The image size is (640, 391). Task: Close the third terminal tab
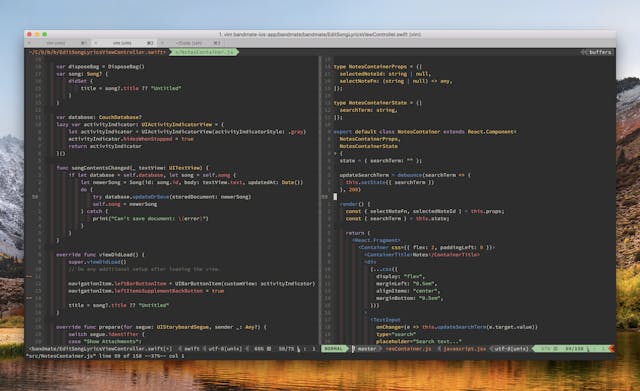point(162,43)
